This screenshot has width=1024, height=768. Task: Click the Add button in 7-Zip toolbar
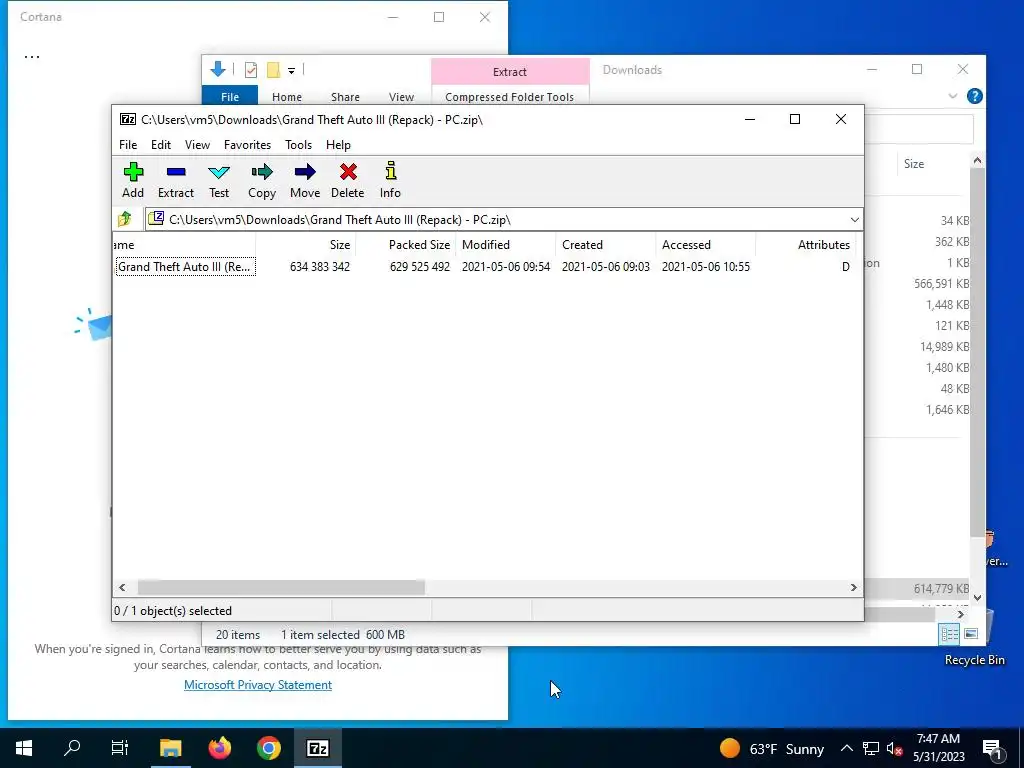click(133, 180)
